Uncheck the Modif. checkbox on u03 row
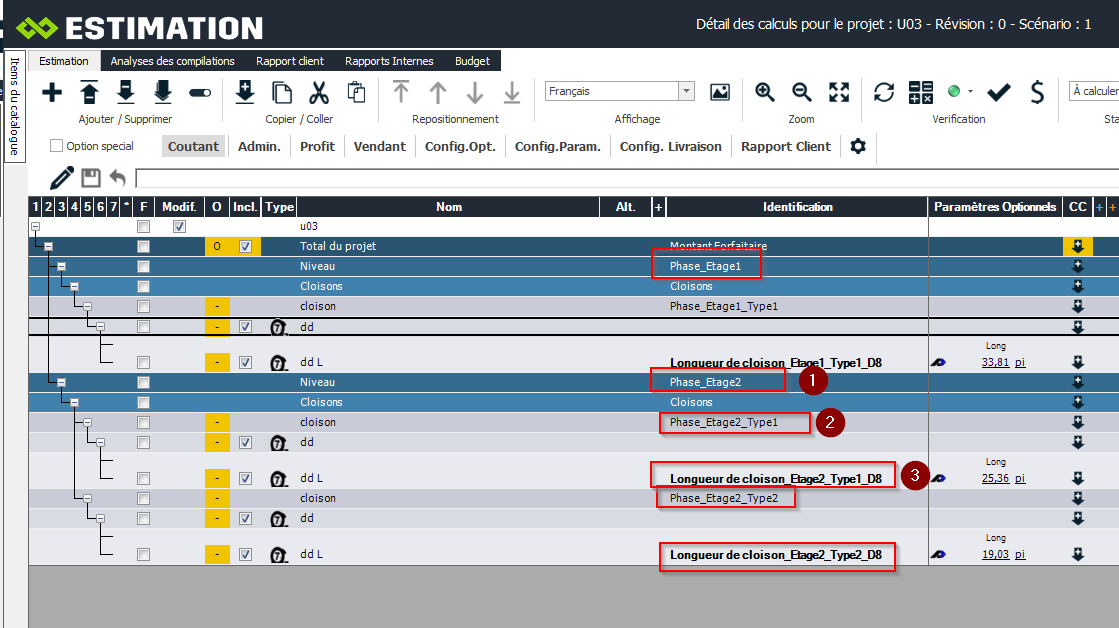The width and height of the screenshot is (1119, 628). point(179,226)
